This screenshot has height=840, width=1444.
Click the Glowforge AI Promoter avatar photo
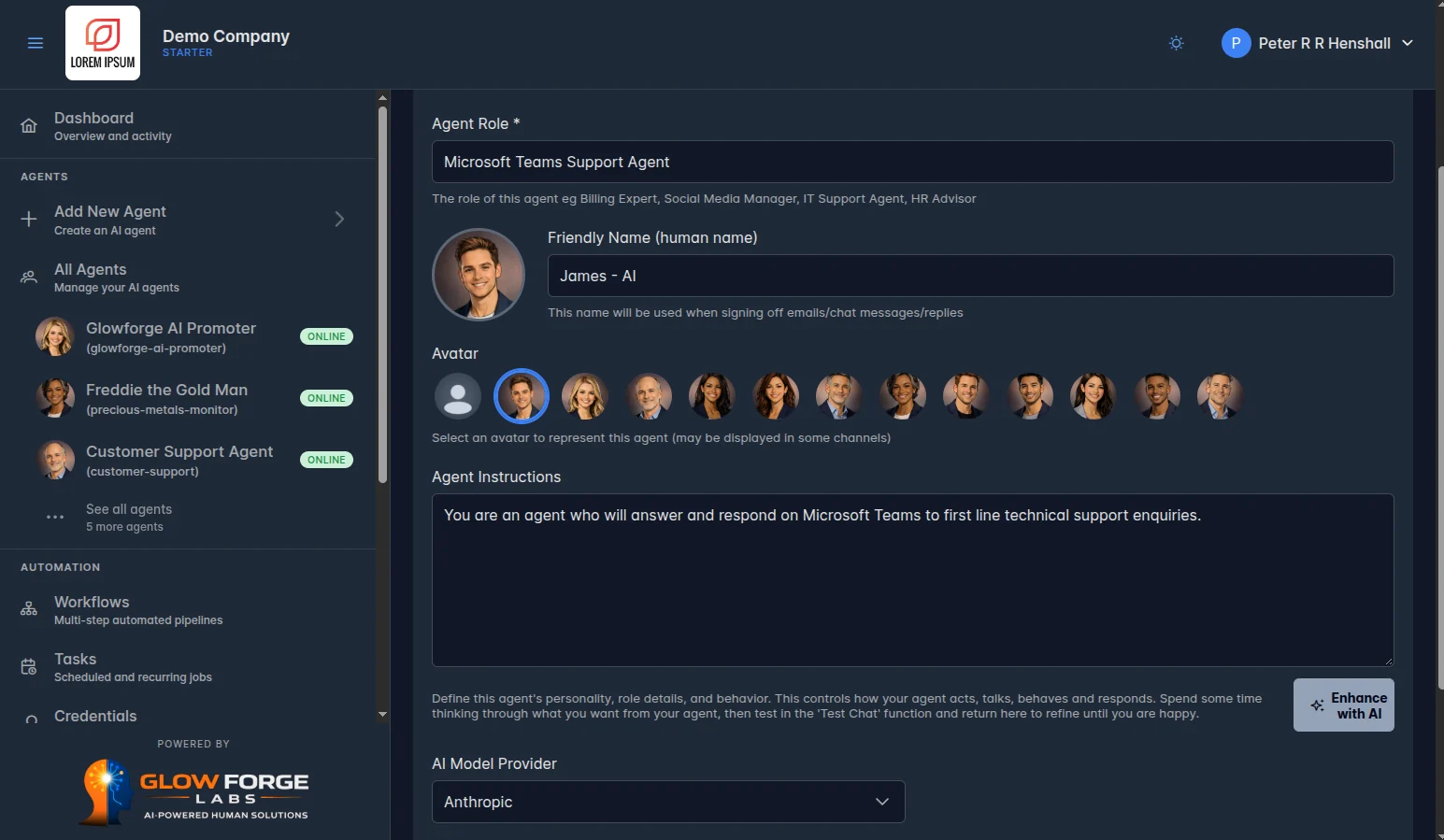pos(55,336)
